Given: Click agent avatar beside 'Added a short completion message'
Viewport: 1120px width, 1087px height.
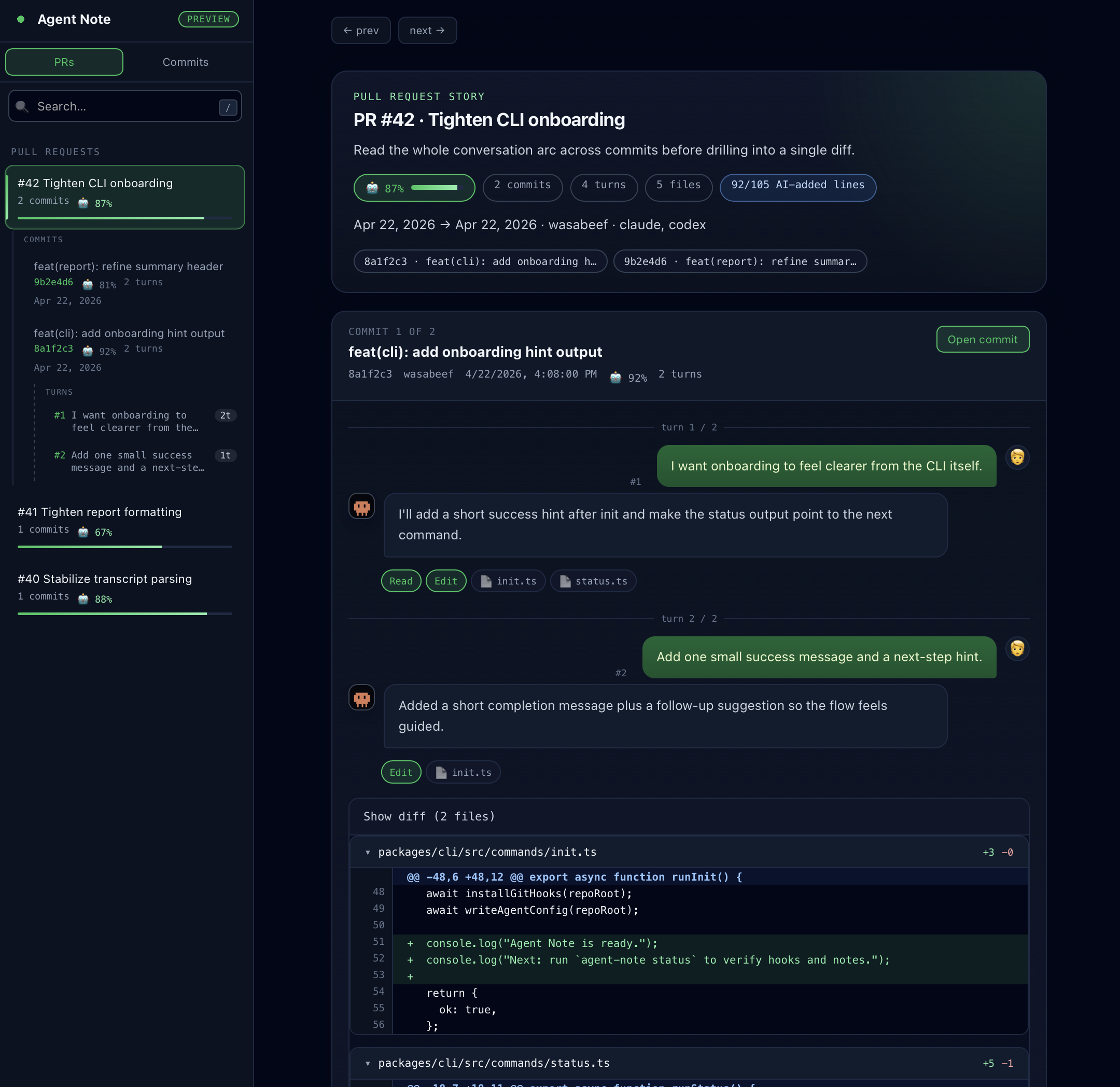Looking at the screenshot, I should [362, 697].
